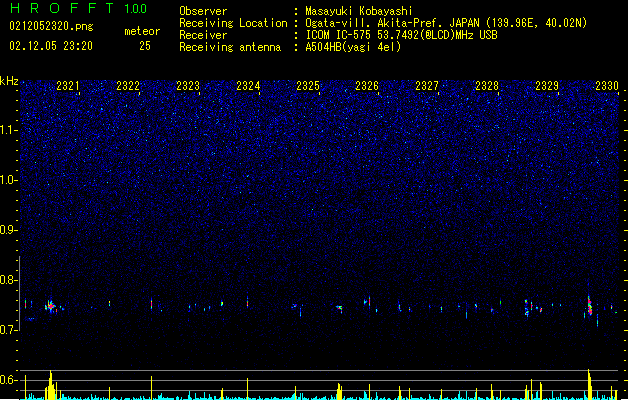Click the 0.6 kHz axis label

pos(8,380)
